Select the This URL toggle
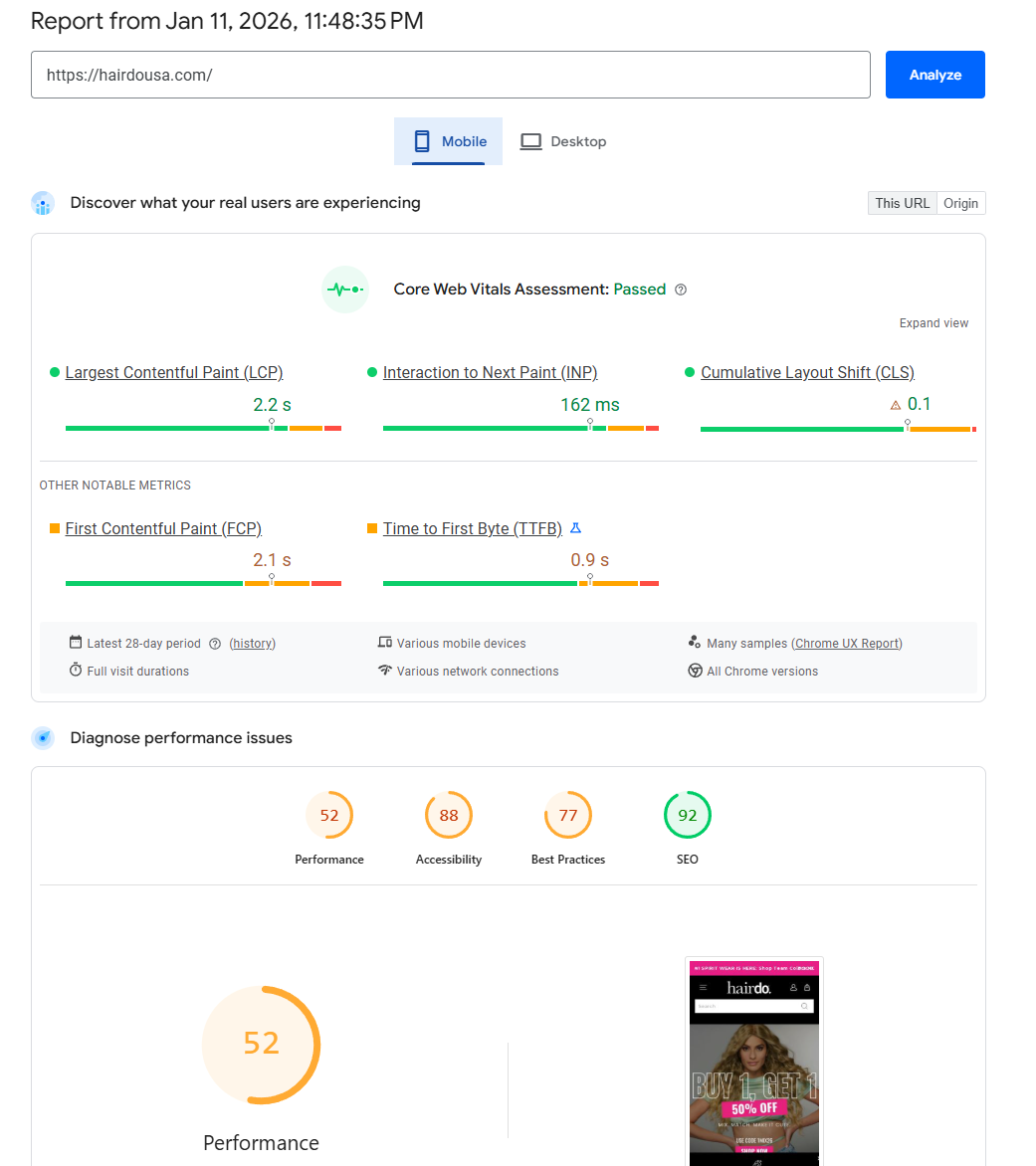 (x=902, y=203)
